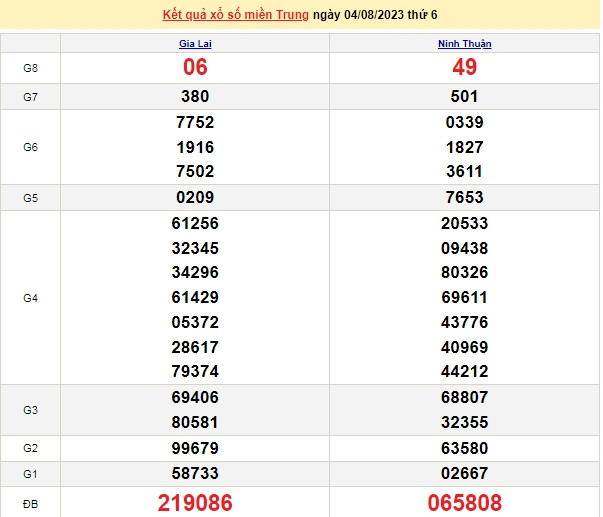Select Ninh Thuận special prize 065808
Image resolution: width=603 pixels, height=517 pixels.
465,502
